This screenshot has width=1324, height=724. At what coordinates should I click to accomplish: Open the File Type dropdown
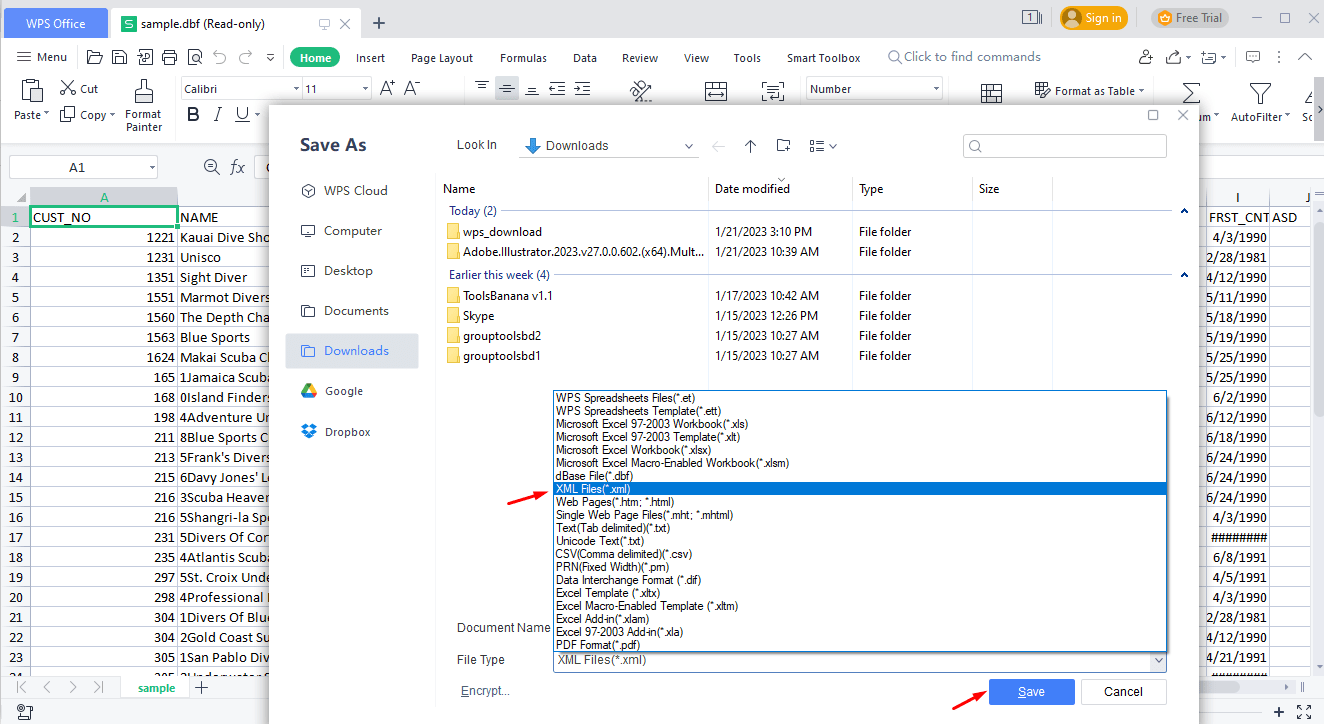coord(1158,660)
